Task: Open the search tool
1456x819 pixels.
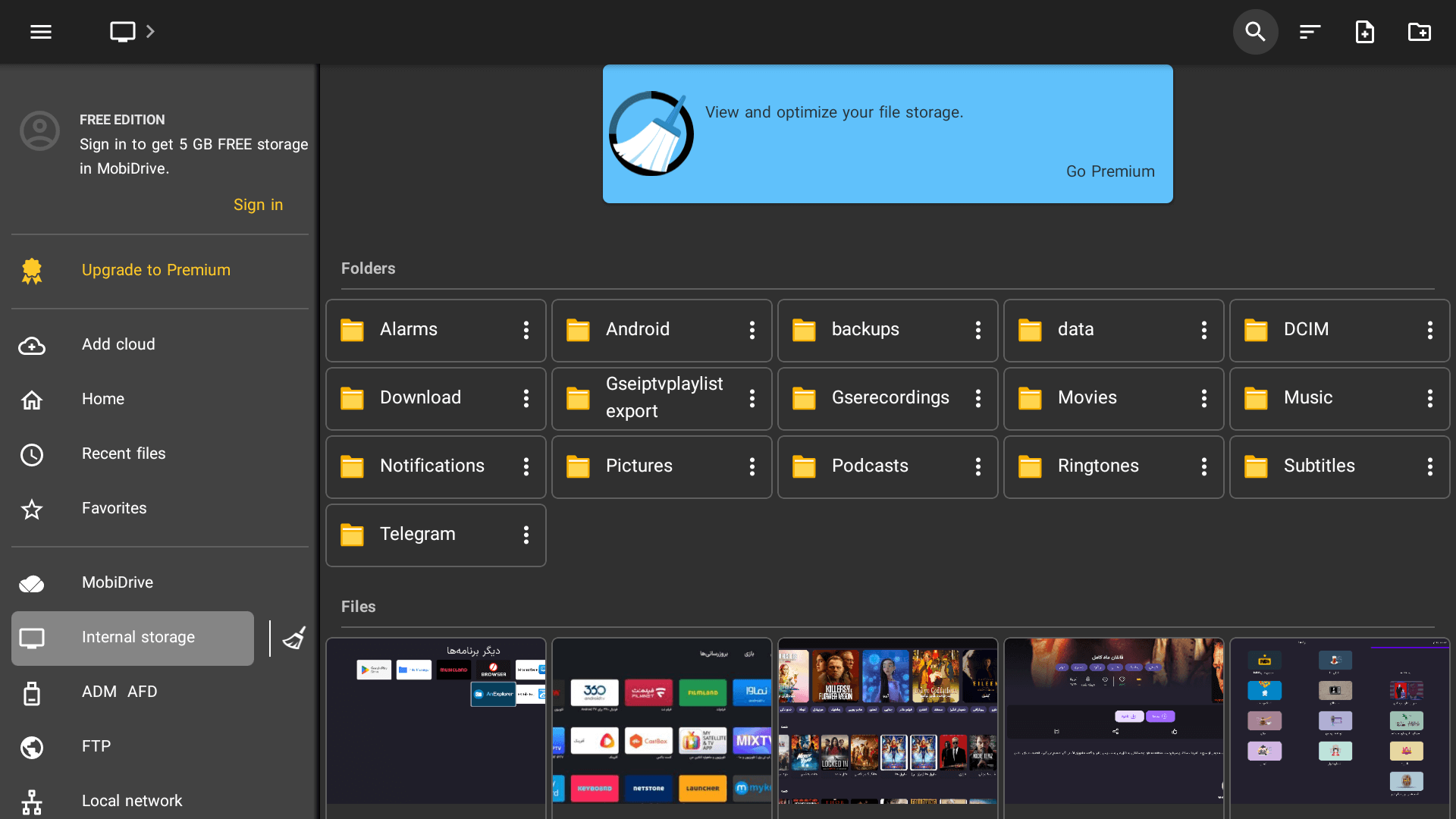Action: (1254, 32)
